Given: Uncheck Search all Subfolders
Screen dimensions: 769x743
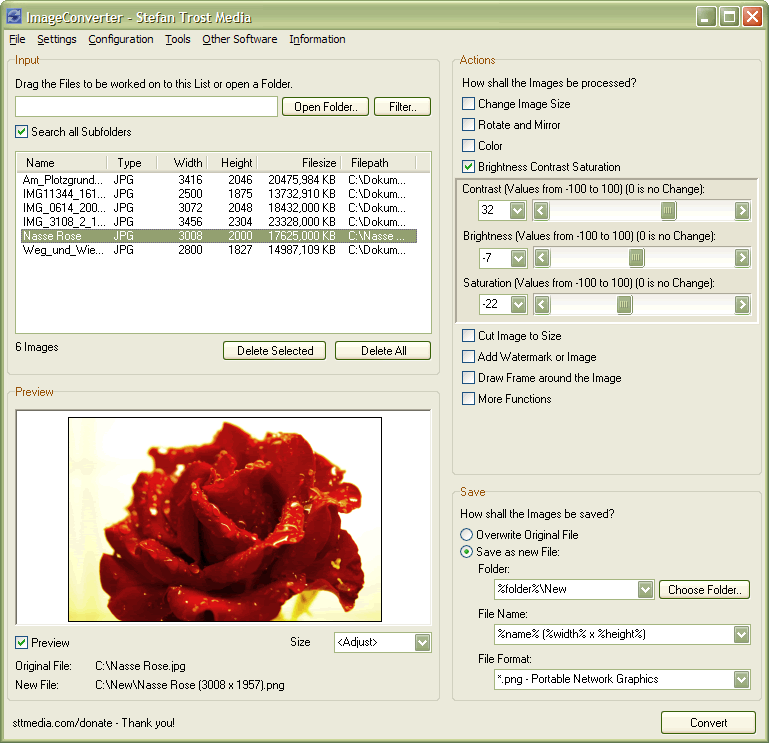Looking at the screenshot, I should 22,132.
